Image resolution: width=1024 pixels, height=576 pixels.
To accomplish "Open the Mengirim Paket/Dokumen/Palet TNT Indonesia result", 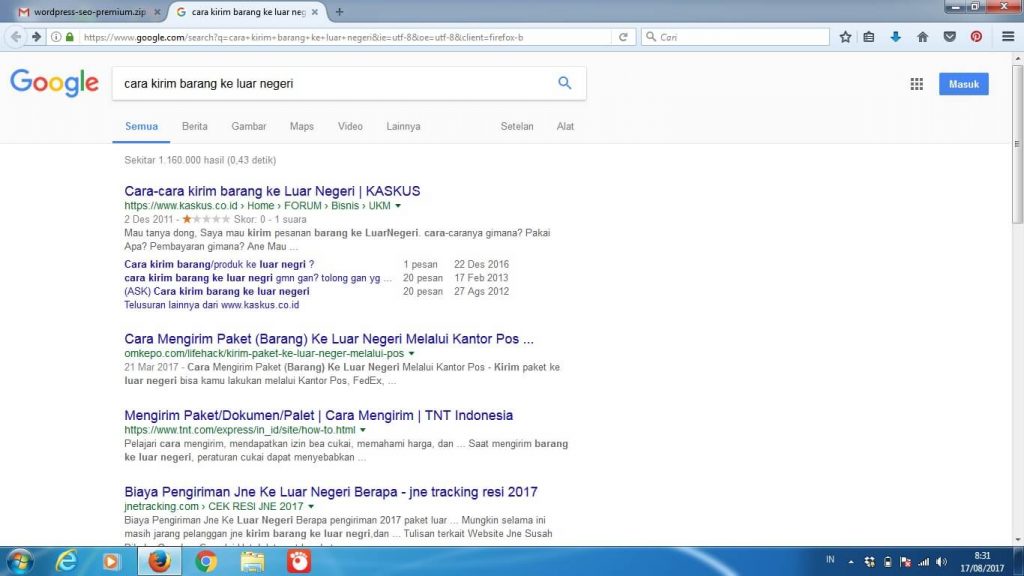I will point(319,415).
